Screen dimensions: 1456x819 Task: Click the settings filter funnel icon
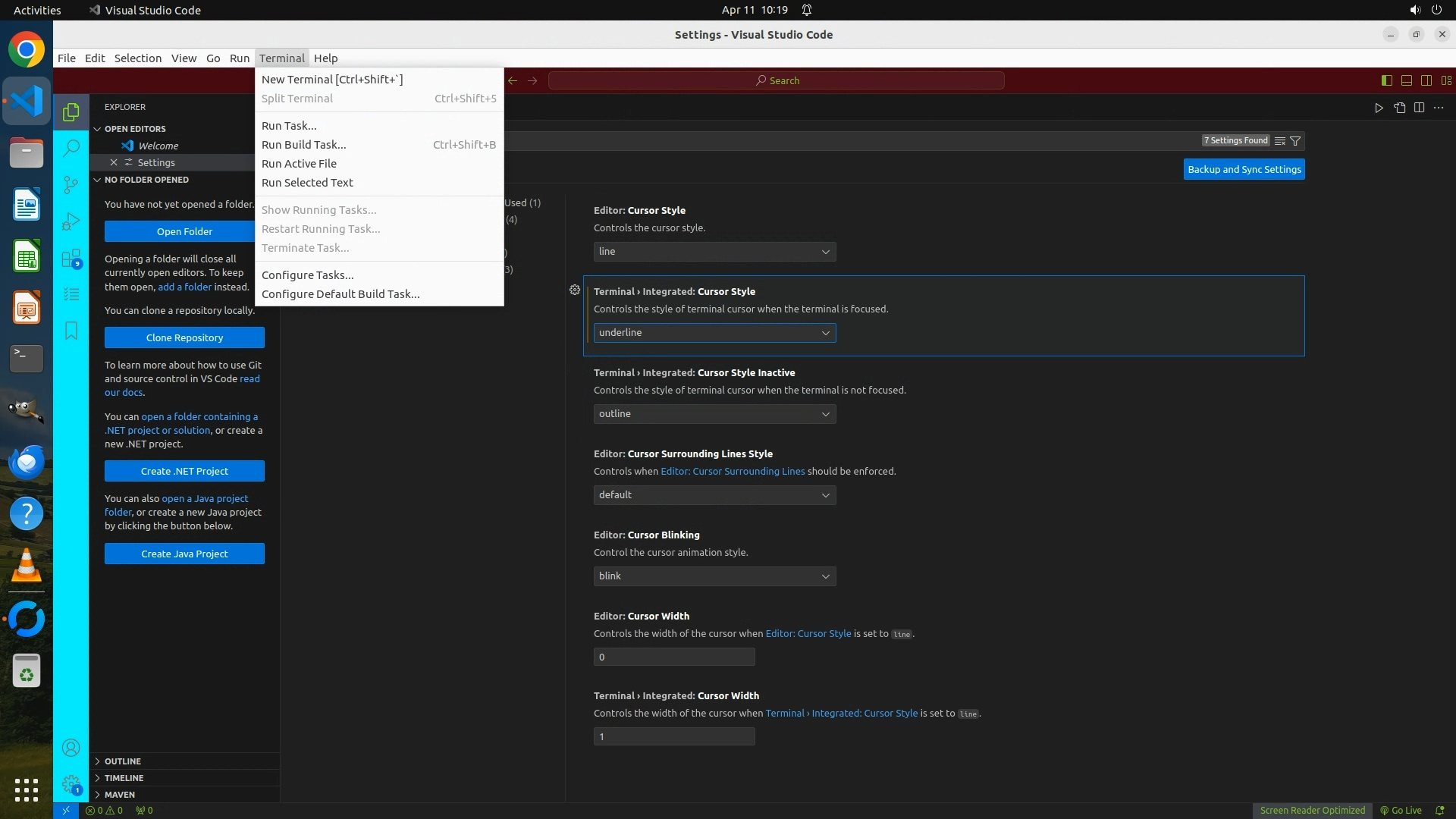pyautogui.click(x=1295, y=141)
